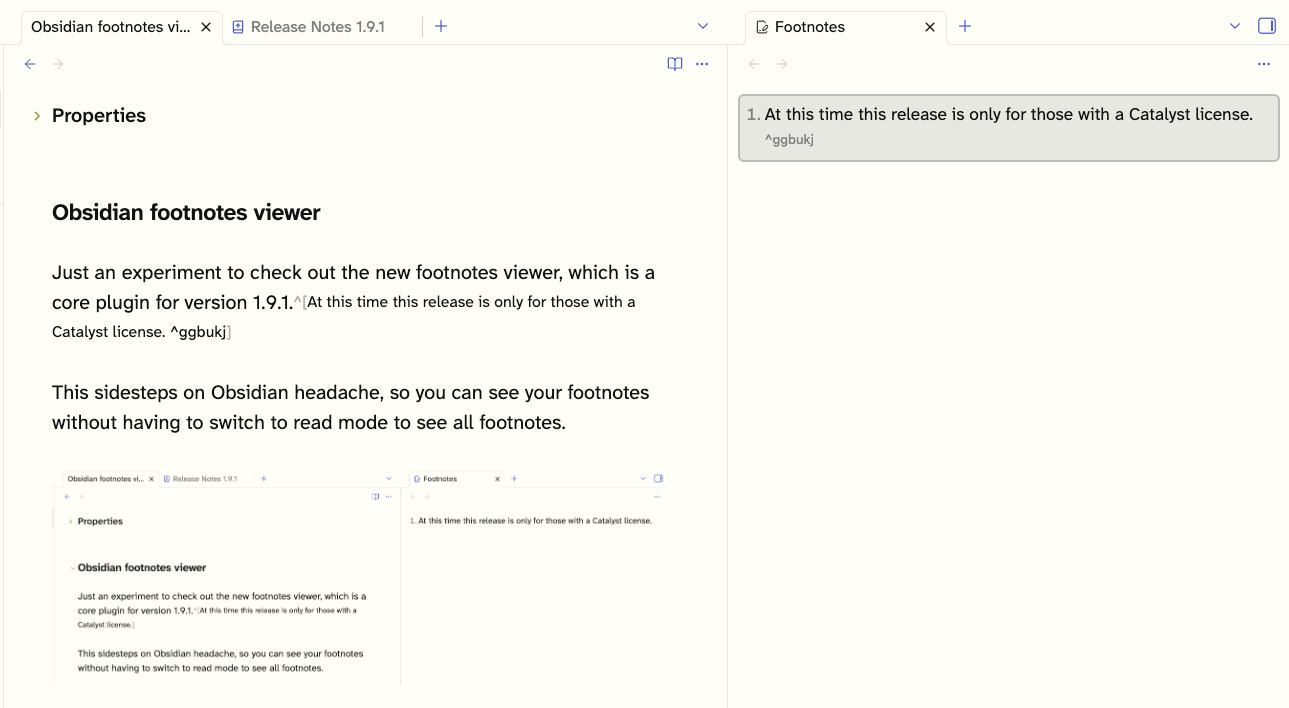
Task: Close the Obsidian footnotes viewer tab
Action: coord(206,27)
